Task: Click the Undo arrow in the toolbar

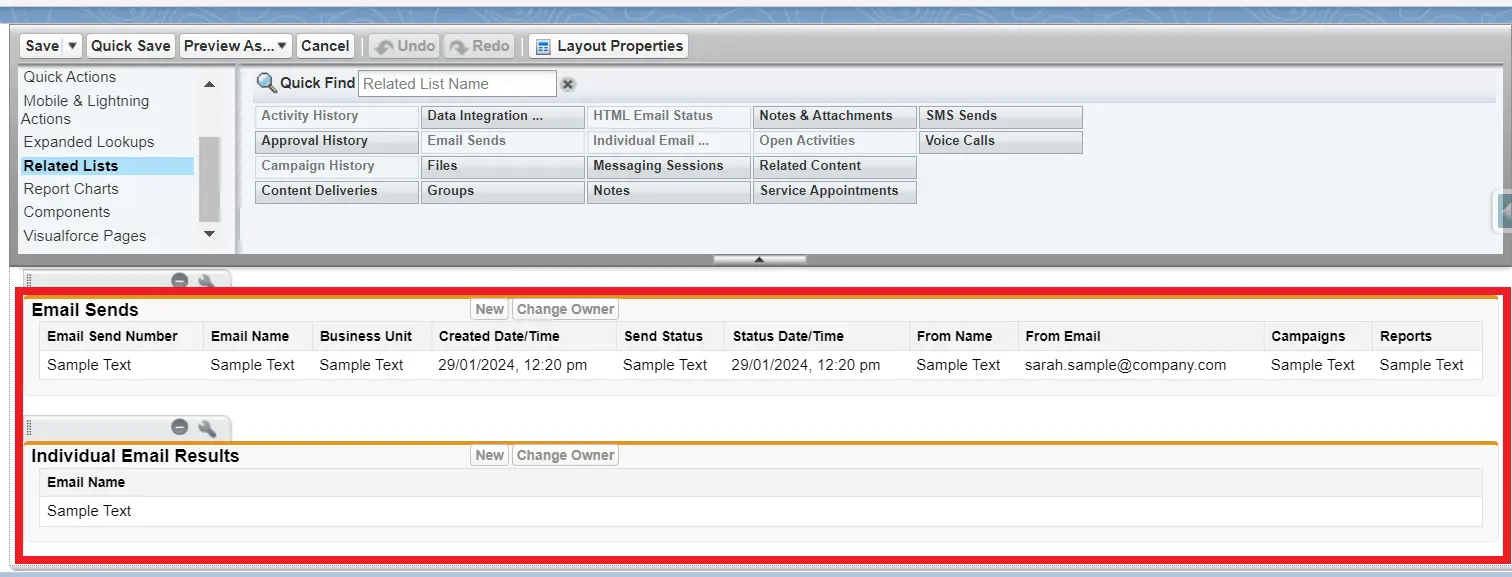Action: pyautogui.click(x=384, y=46)
